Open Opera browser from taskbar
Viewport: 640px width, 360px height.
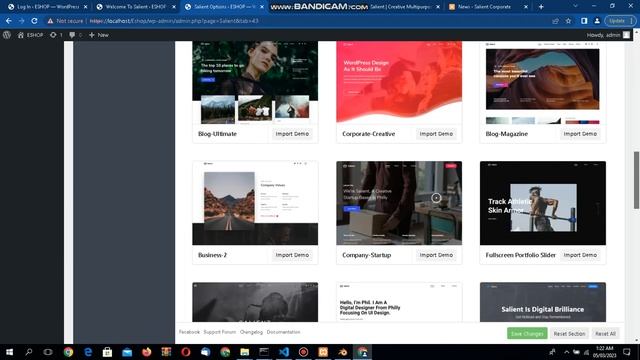coord(186,352)
